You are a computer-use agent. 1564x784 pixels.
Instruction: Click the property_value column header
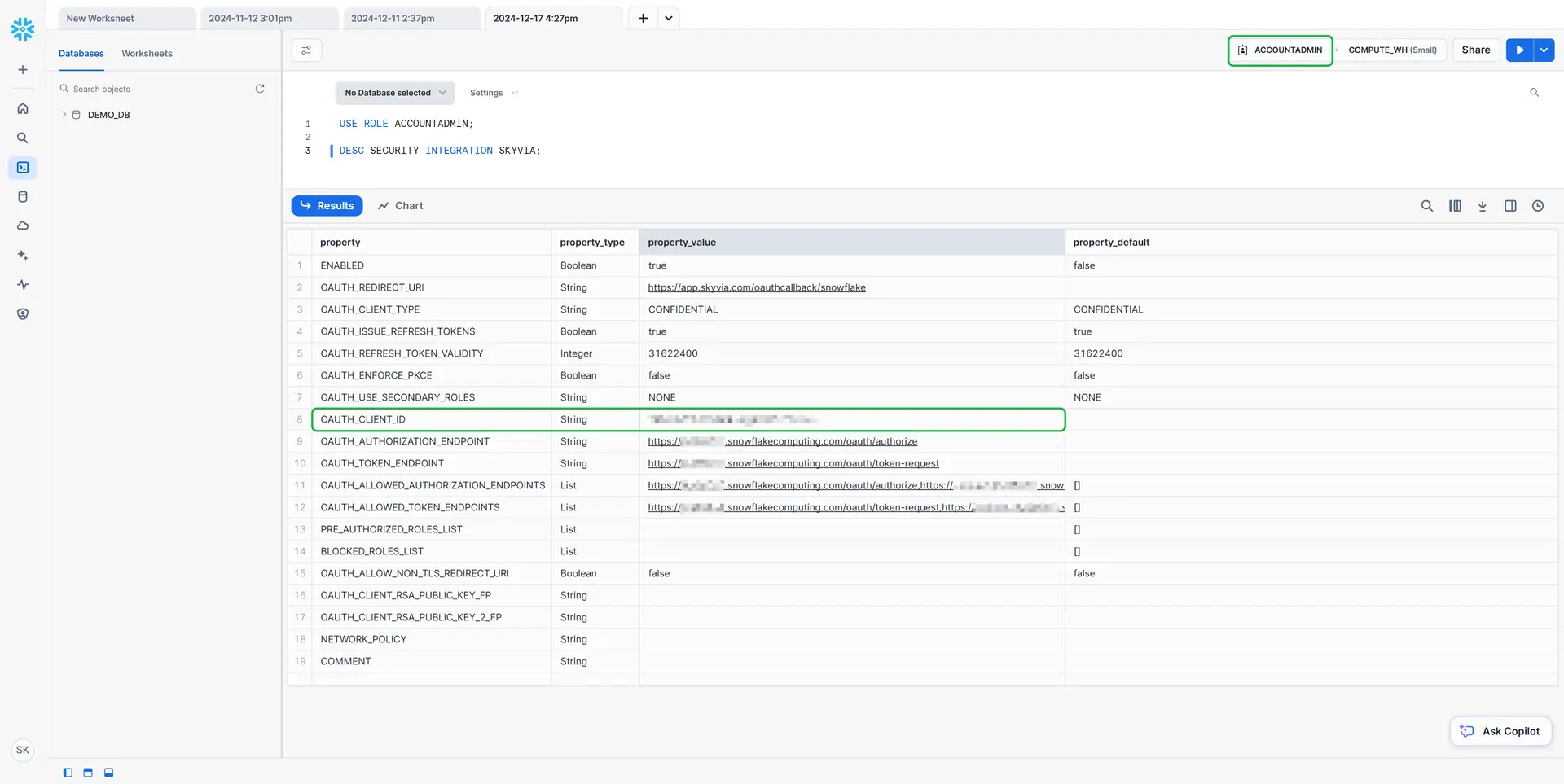tap(852, 242)
